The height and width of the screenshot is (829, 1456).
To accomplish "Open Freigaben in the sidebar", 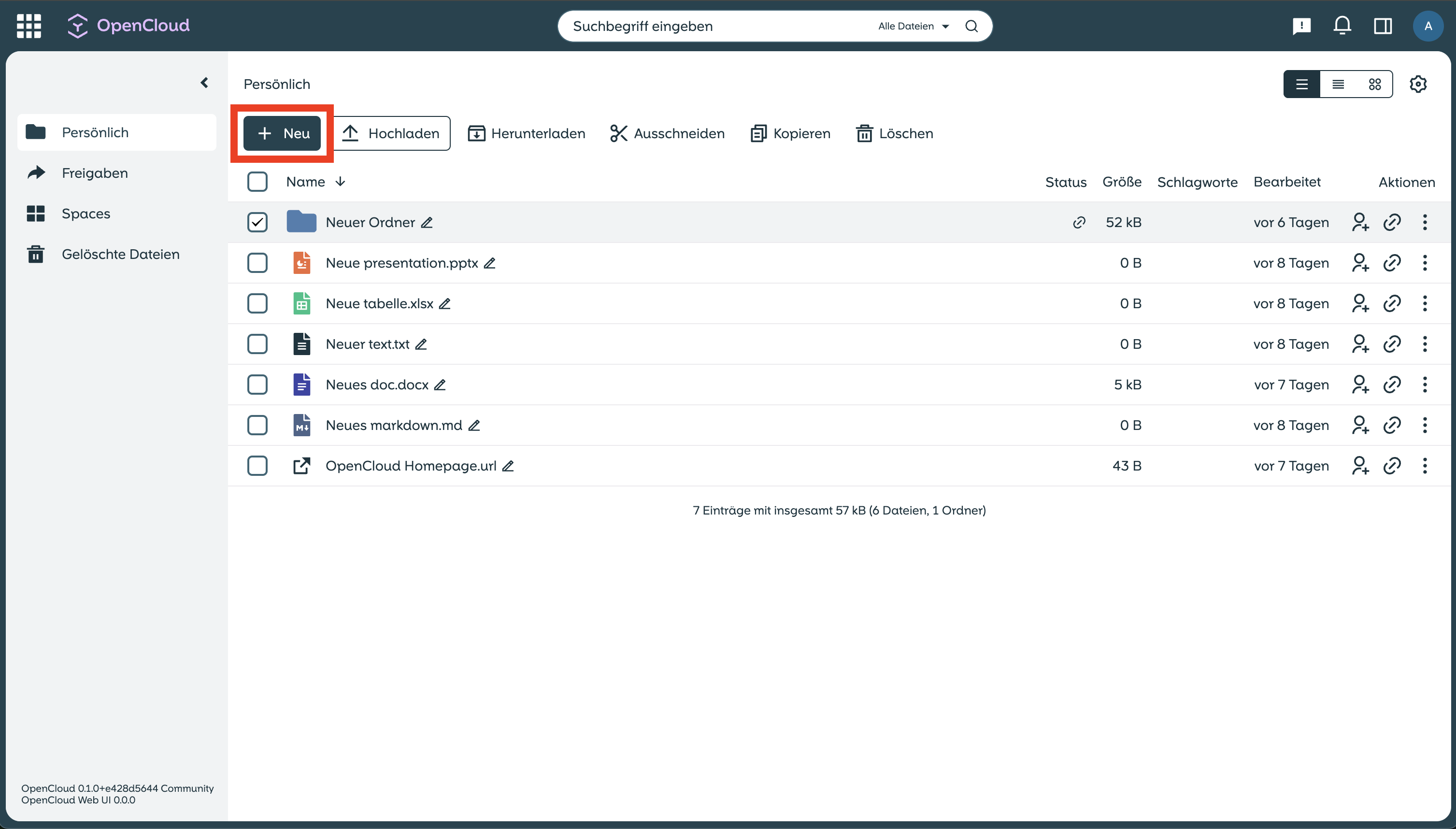I will [117, 173].
